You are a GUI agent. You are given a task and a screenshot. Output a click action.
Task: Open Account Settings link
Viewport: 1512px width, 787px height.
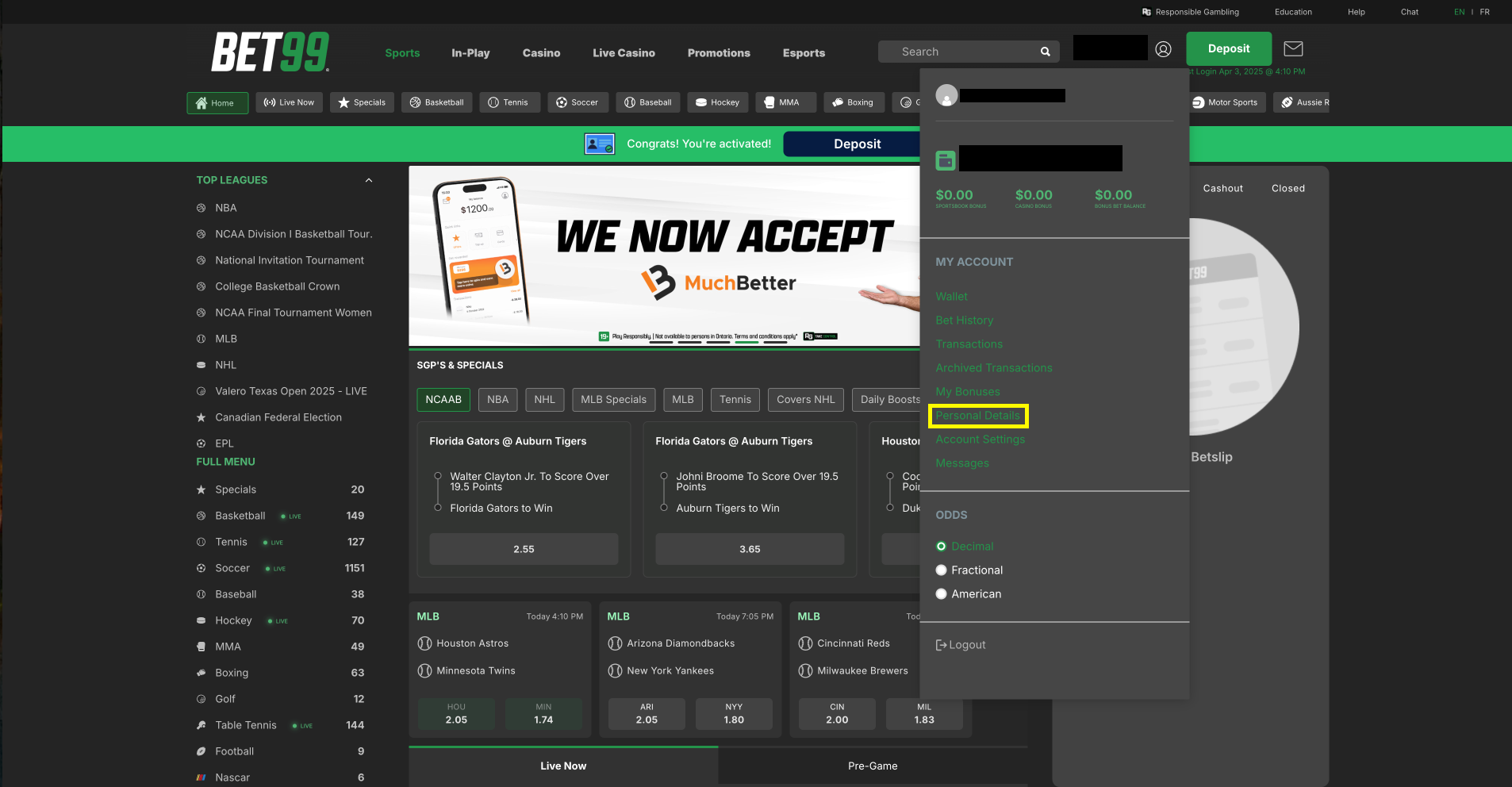click(980, 440)
